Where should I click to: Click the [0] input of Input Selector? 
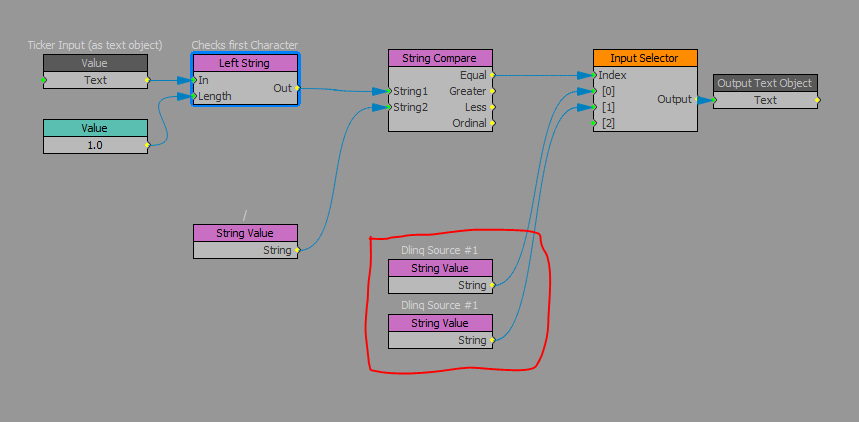pyautogui.click(x=594, y=91)
